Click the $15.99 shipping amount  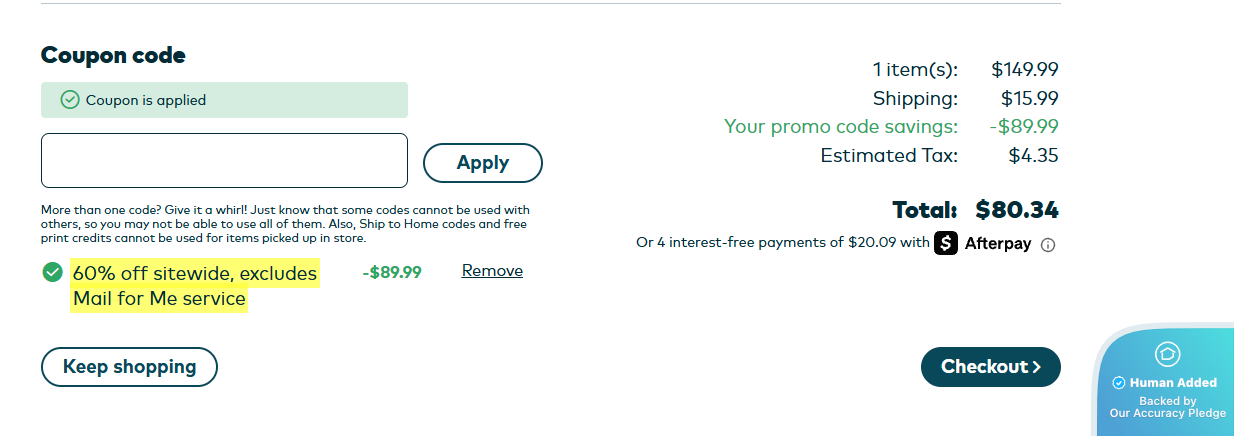click(1029, 99)
